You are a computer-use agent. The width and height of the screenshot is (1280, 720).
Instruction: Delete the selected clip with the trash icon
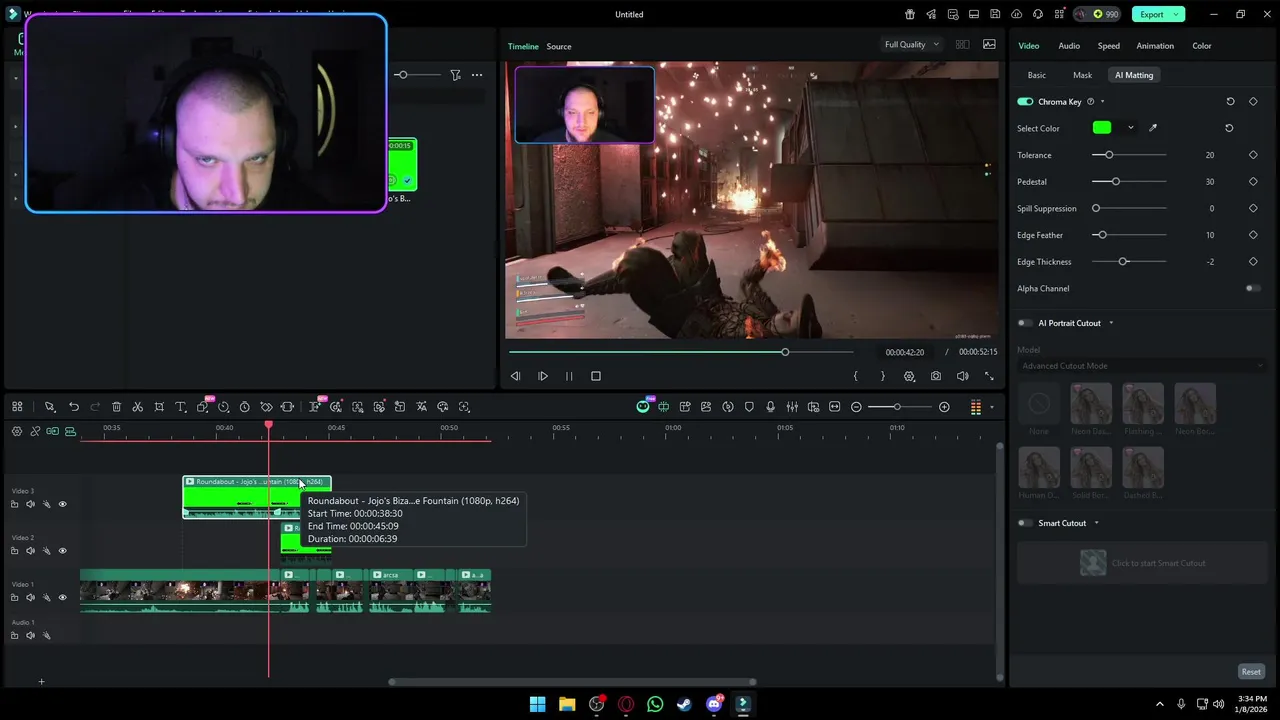[x=116, y=407]
